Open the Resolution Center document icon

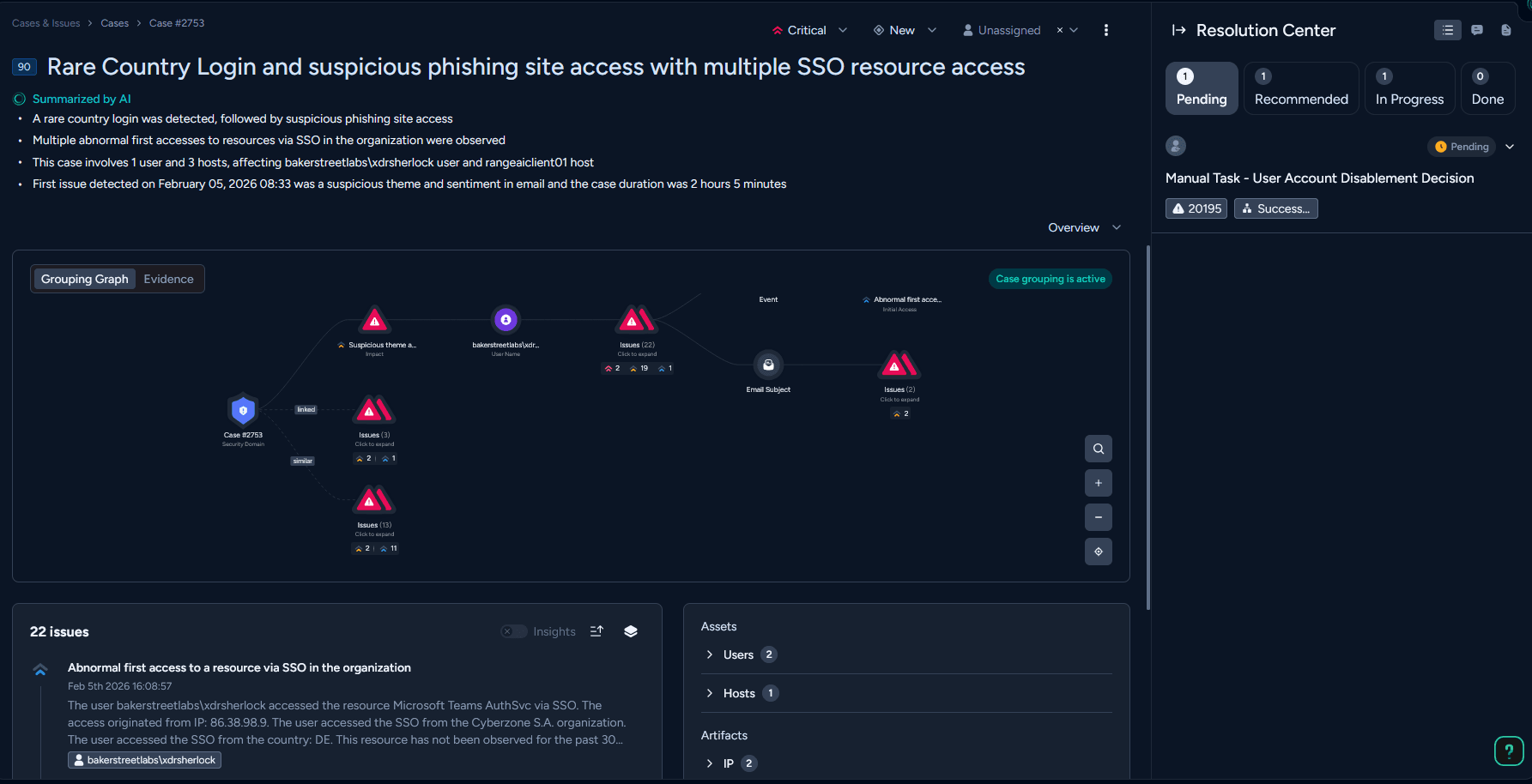click(x=1506, y=30)
